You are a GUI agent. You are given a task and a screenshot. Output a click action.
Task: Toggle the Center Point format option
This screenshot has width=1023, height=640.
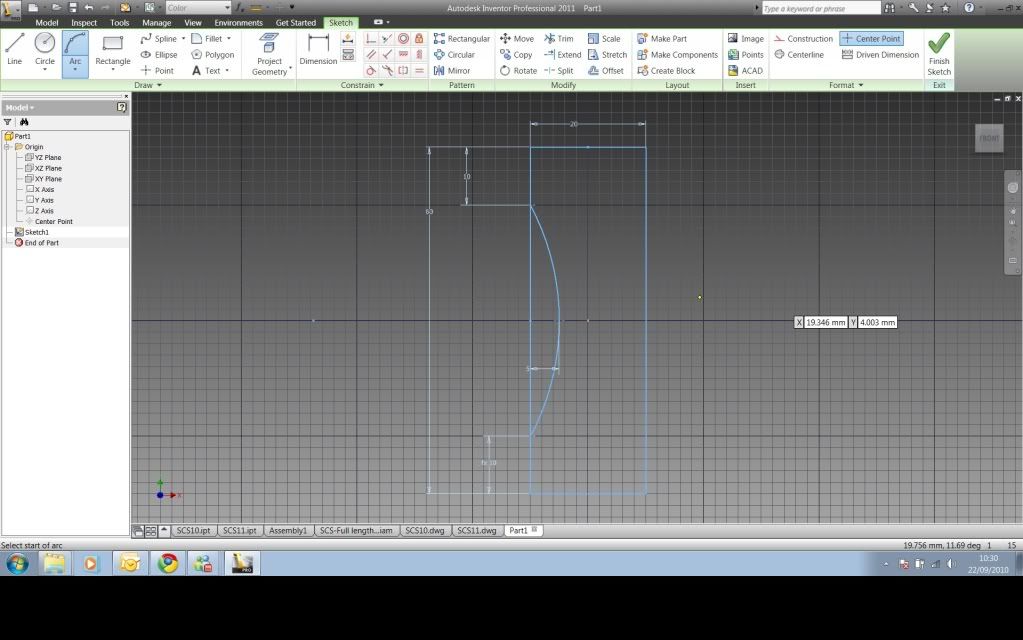(871, 39)
